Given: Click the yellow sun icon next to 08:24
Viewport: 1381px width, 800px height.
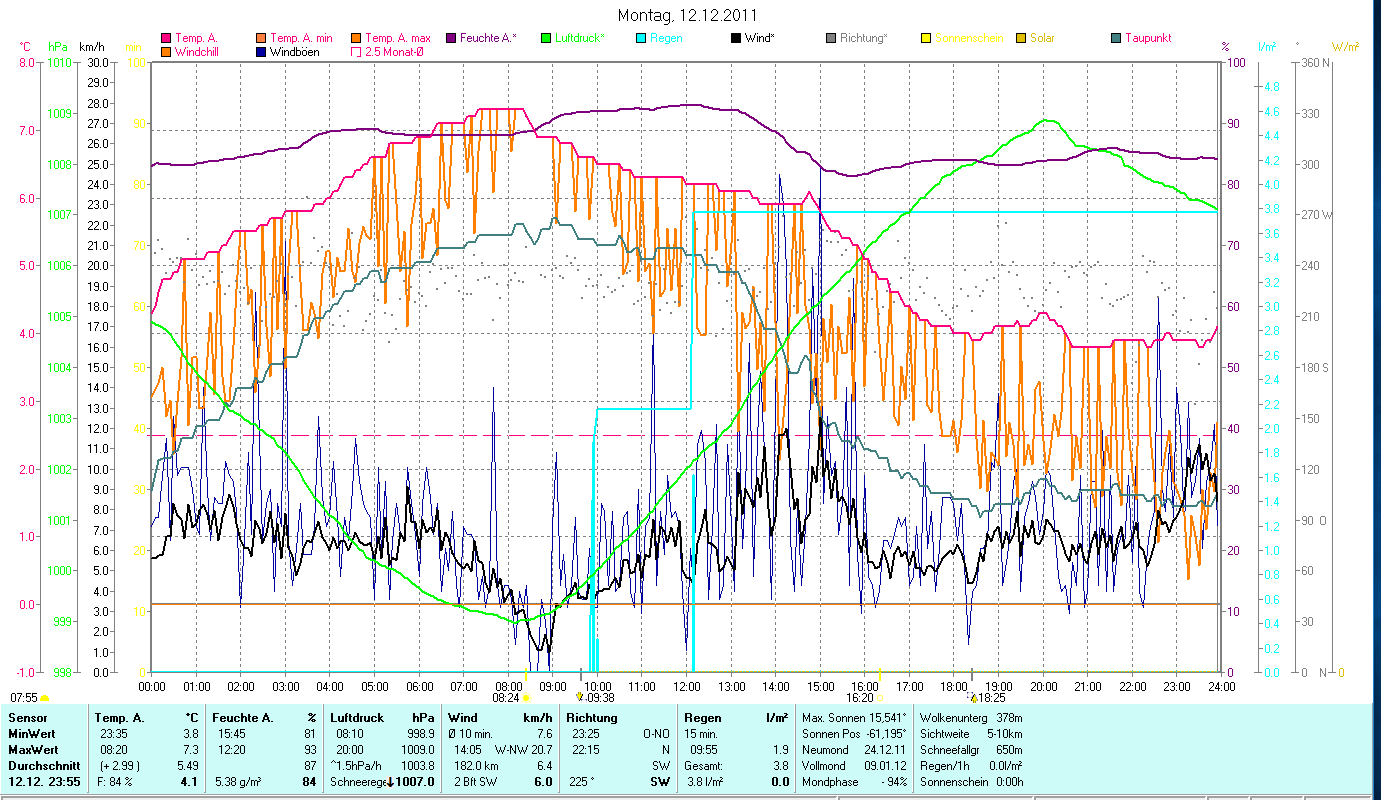Looking at the screenshot, I should 527,698.
